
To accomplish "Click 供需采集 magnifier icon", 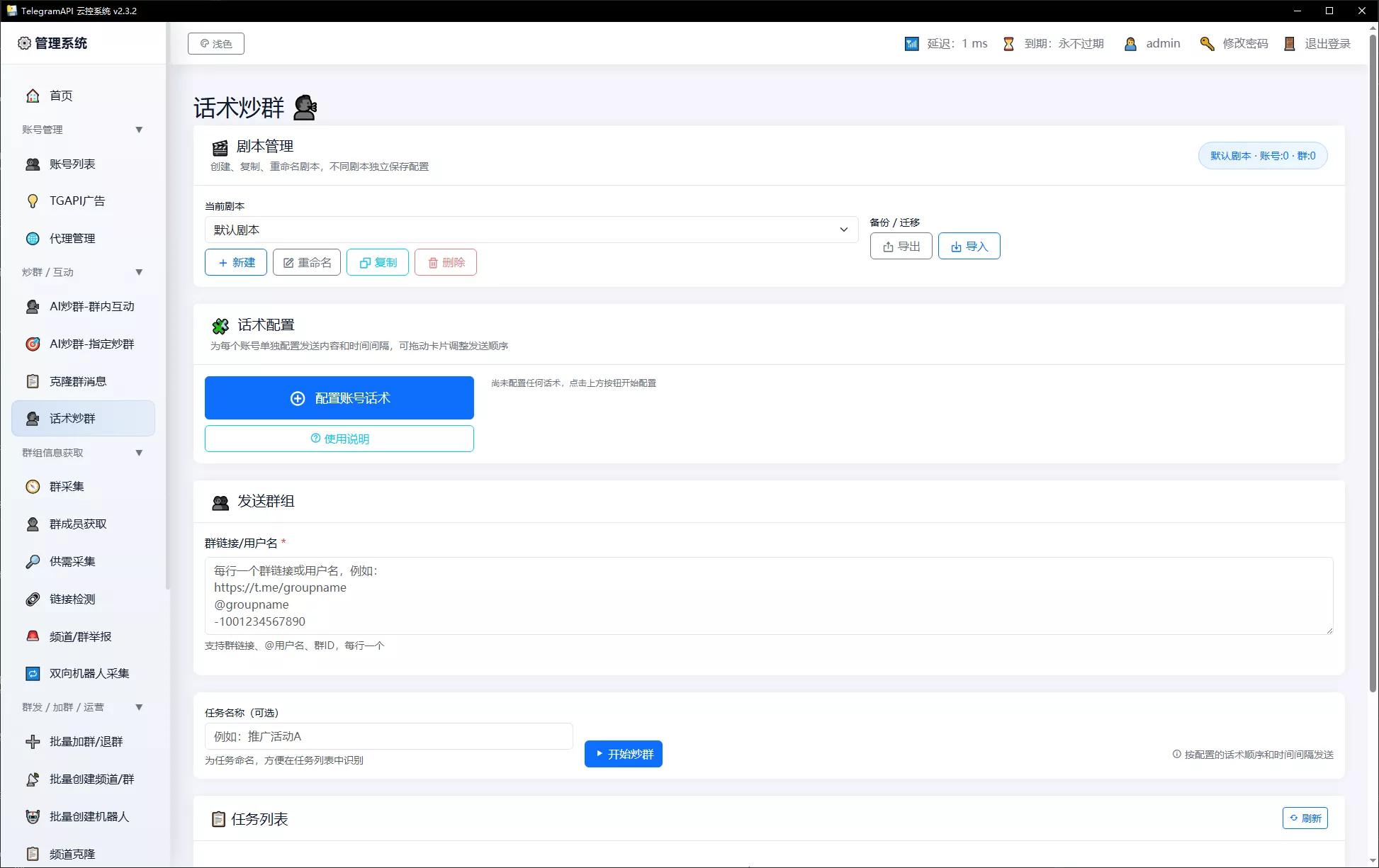I will coord(33,562).
